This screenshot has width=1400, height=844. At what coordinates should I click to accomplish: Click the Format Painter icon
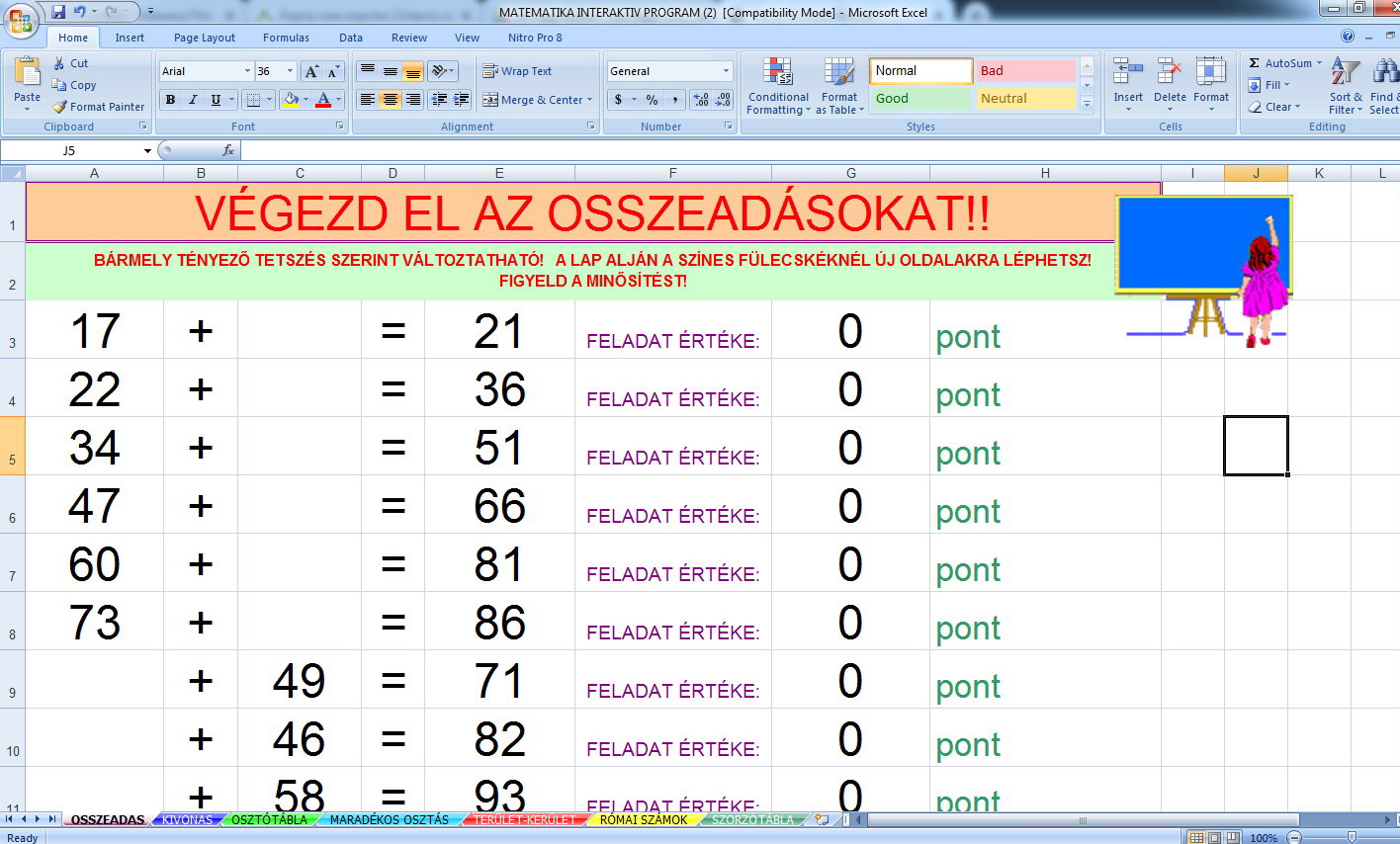click(x=60, y=107)
